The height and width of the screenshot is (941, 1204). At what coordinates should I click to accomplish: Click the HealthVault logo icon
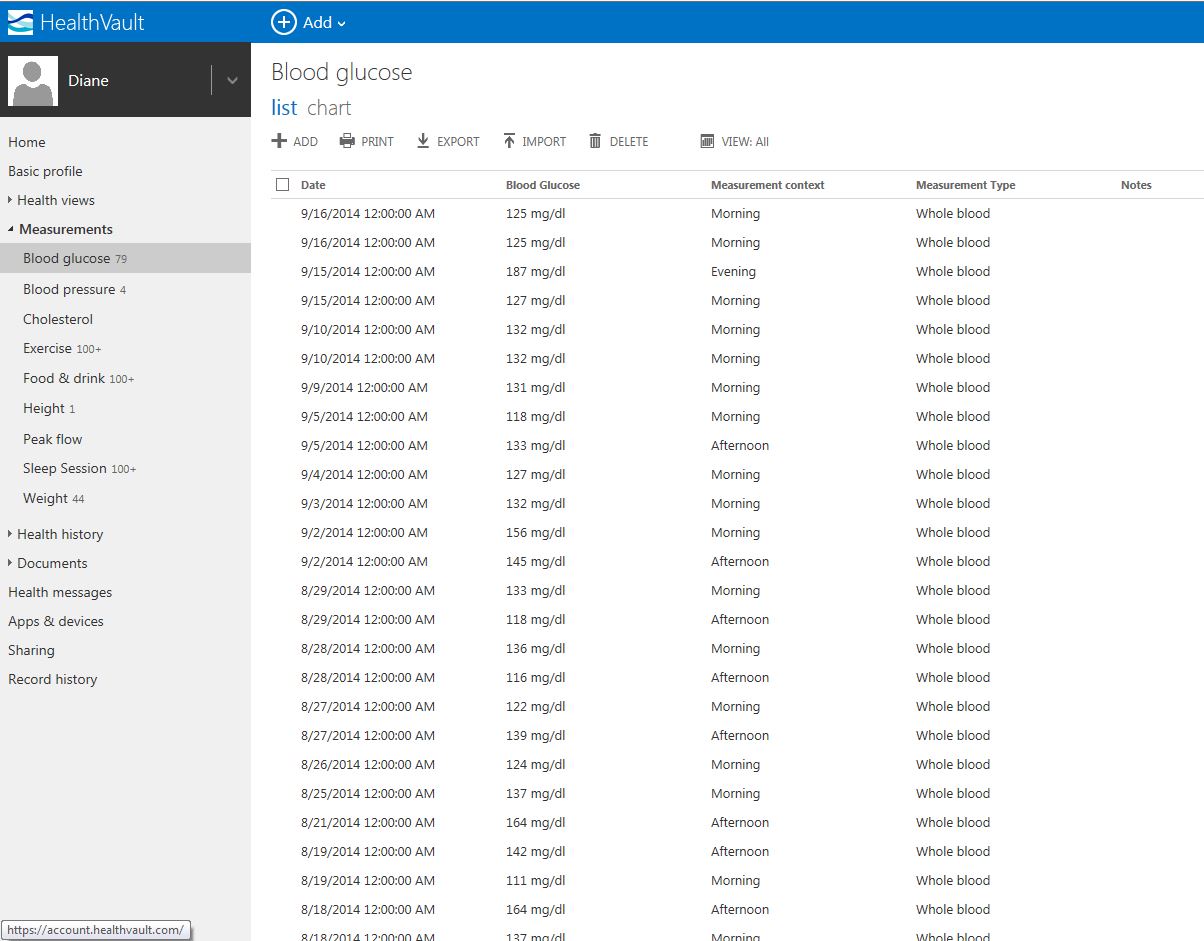[x=20, y=22]
